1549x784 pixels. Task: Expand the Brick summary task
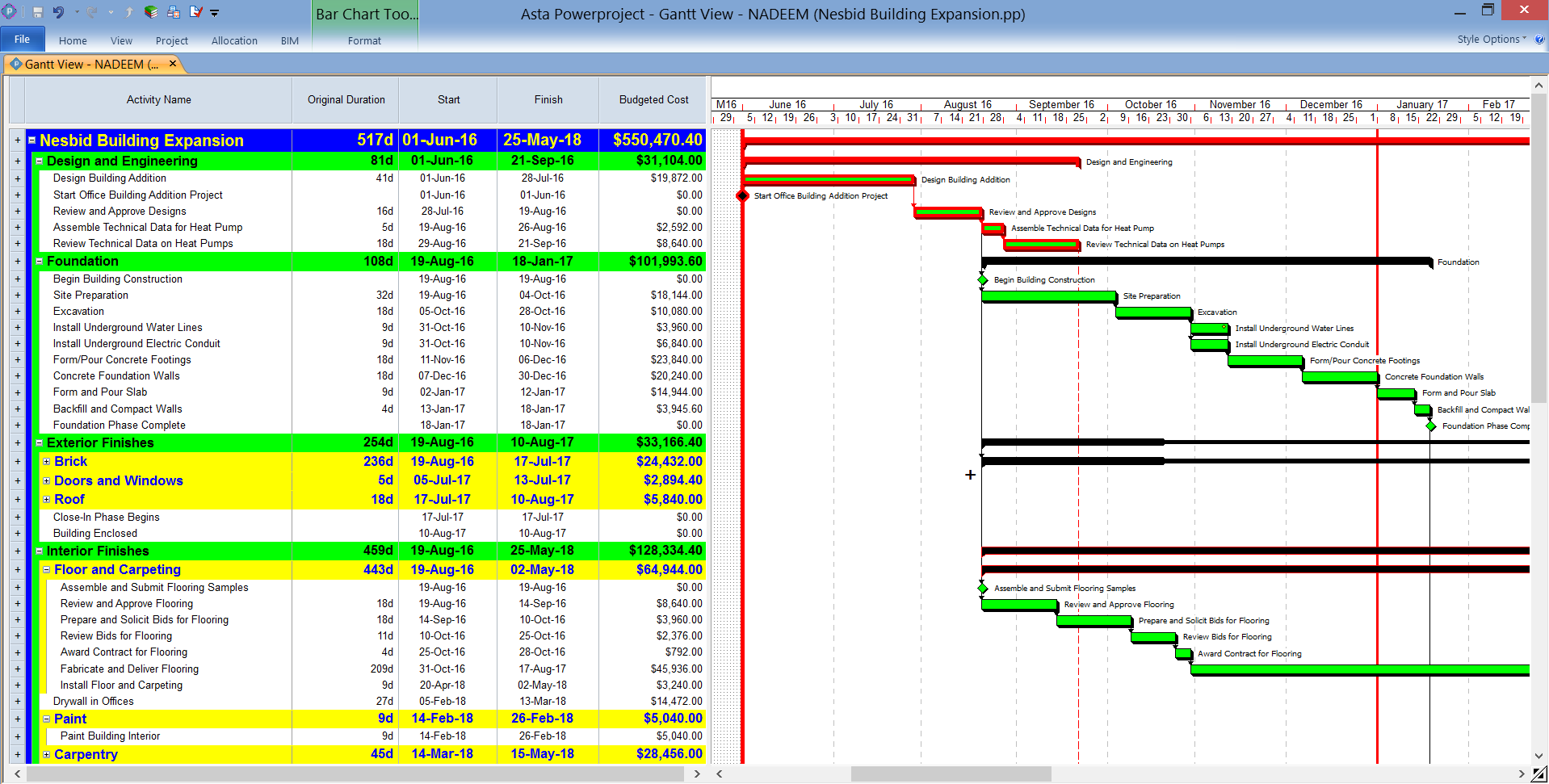(47, 462)
